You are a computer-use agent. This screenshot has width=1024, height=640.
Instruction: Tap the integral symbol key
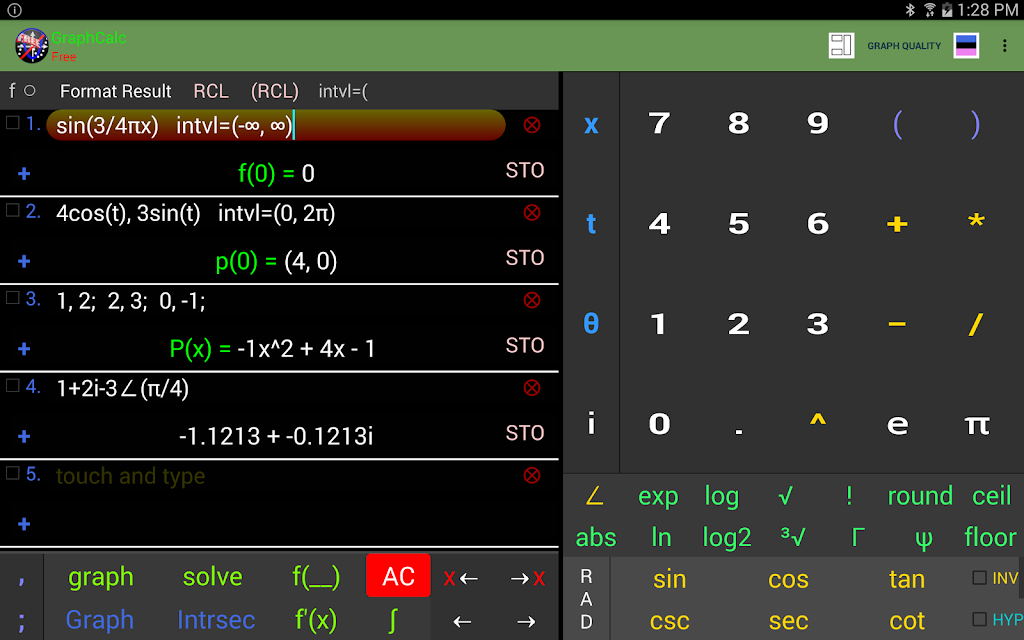392,620
